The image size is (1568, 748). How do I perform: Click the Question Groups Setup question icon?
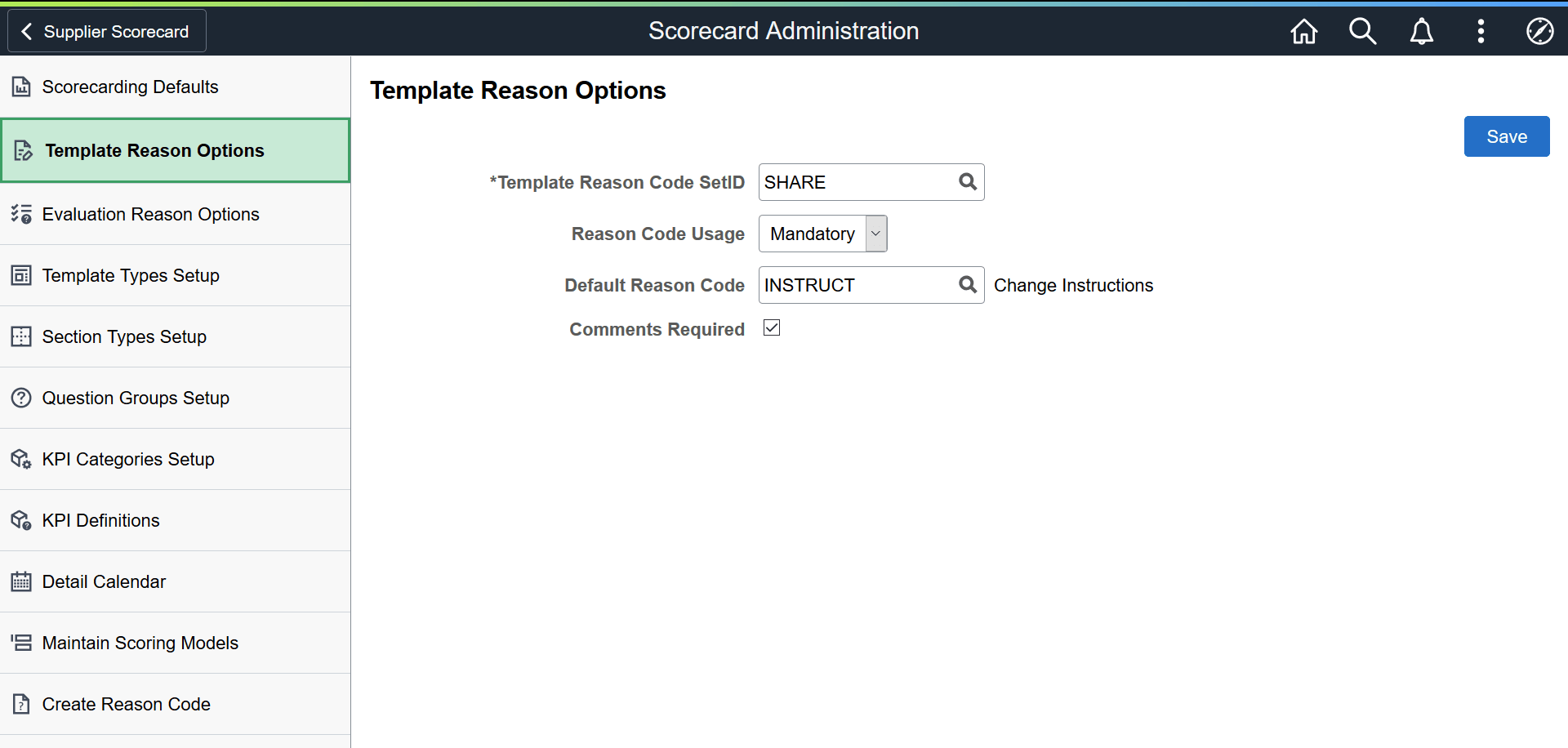(21, 398)
